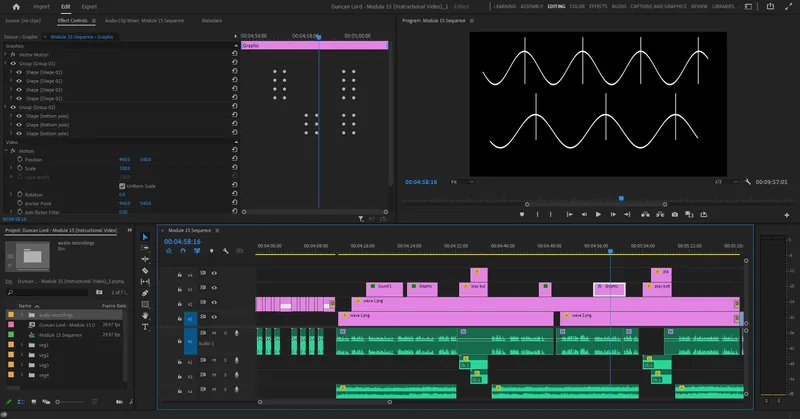Click Quick Export share icon top right

tap(770, 7)
